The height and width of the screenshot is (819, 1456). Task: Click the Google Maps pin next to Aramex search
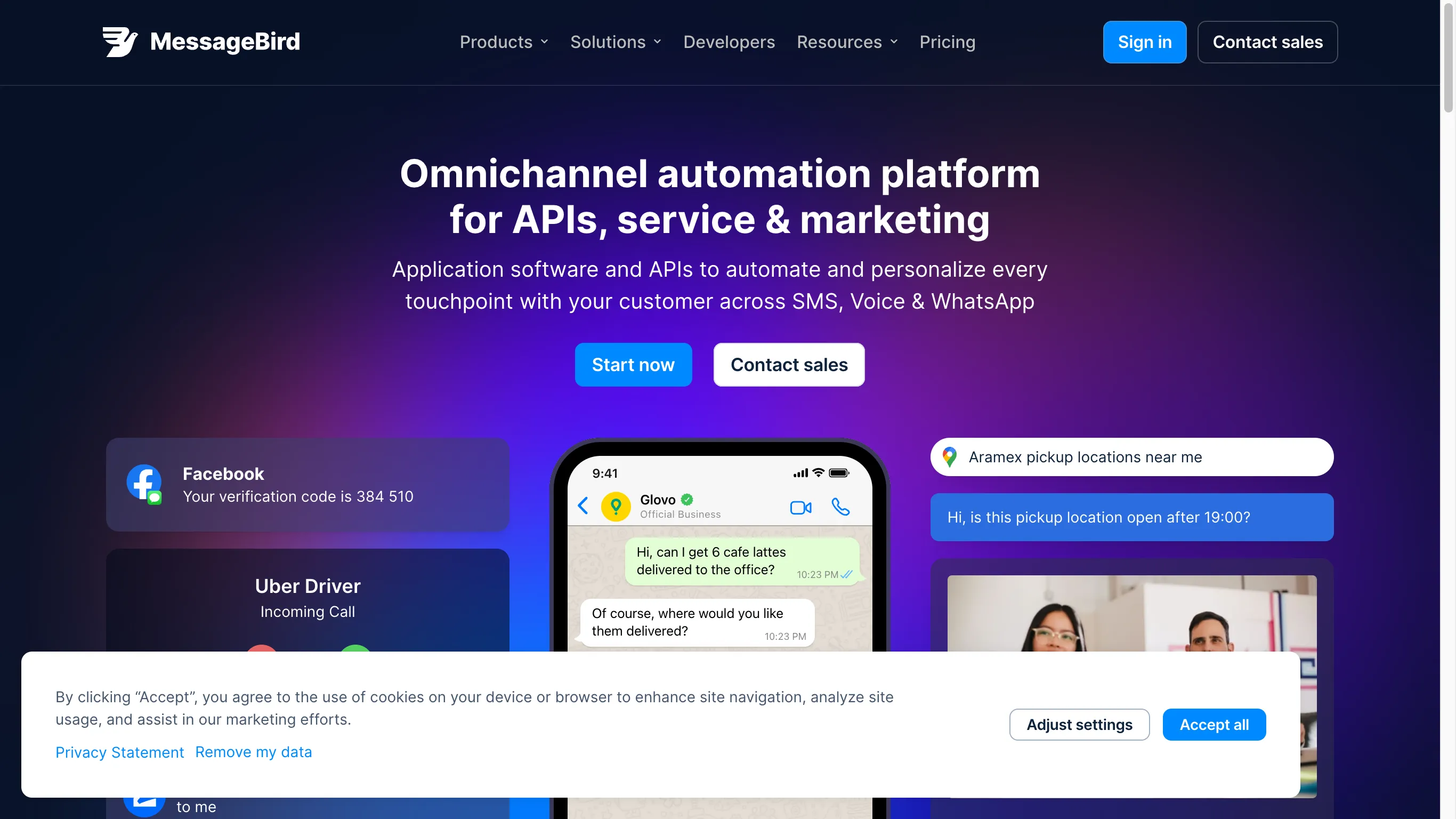[x=950, y=456]
